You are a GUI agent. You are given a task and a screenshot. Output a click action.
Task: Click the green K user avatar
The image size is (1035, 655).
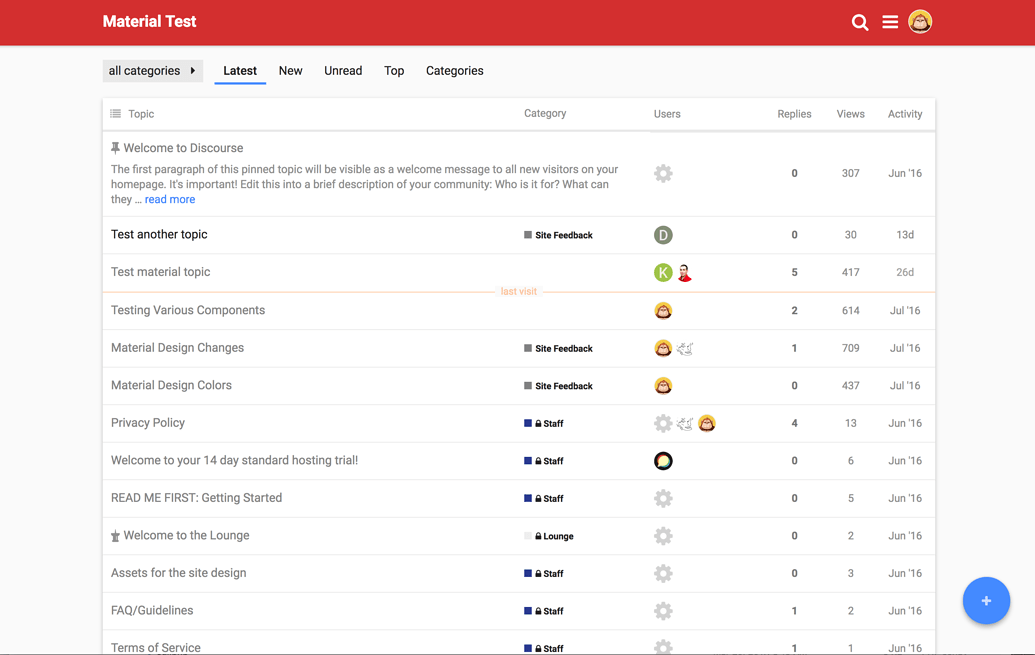point(662,272)
